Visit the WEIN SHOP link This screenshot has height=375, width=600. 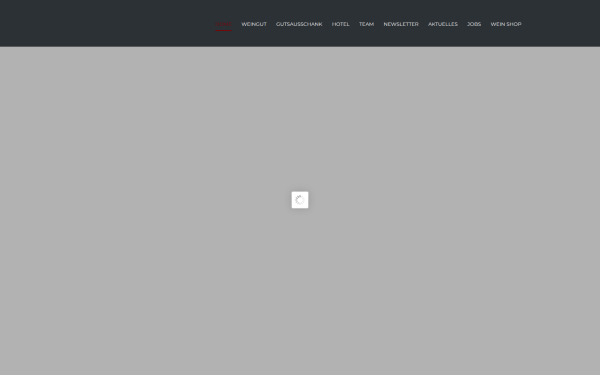click(505, 24)
